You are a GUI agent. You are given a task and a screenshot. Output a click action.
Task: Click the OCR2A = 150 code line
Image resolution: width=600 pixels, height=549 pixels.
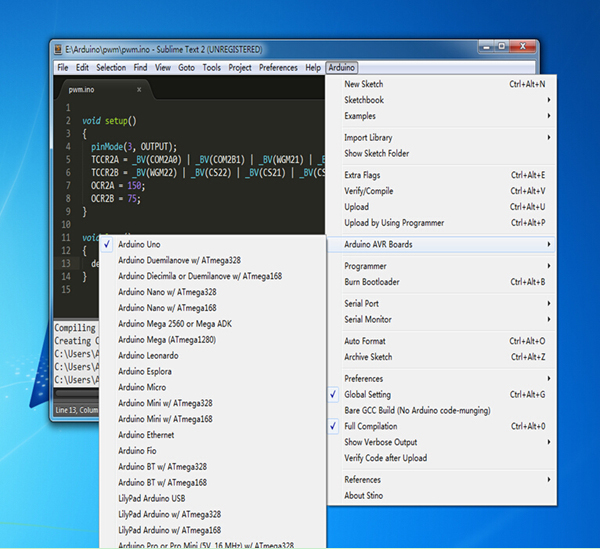click(118, 186)
